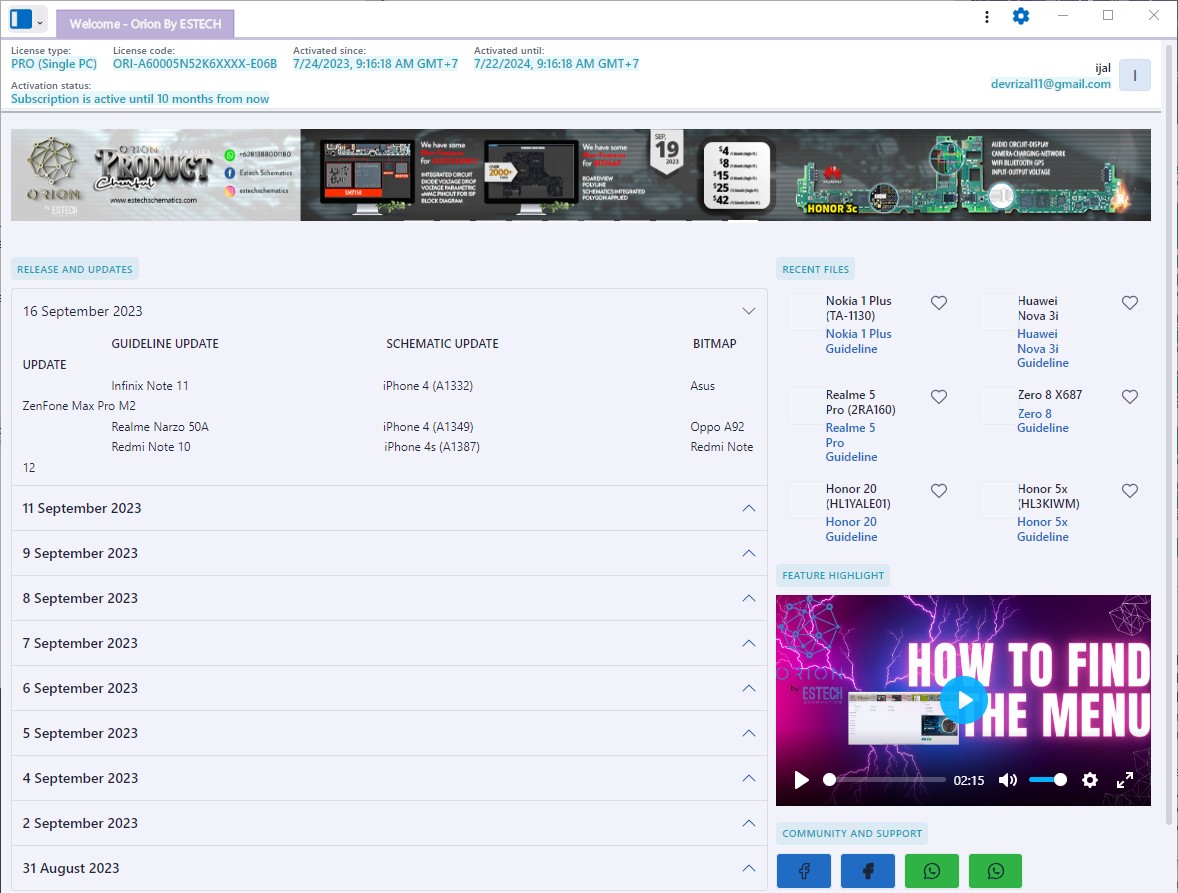Viewport: 1178px width, 893px height.
Task: Click the first green WhatsApp button
Action: point(931,871)
